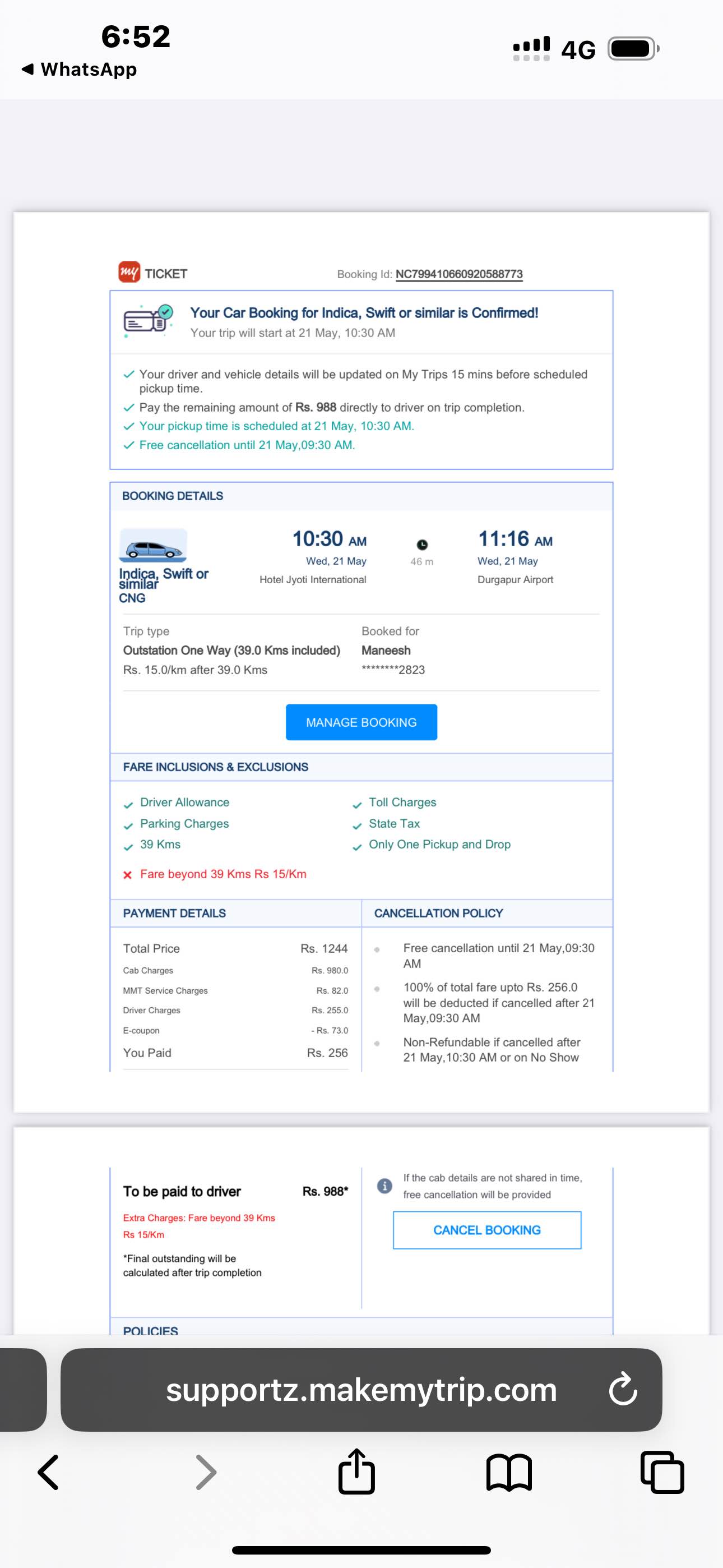The height and width of the screenshot is (1568, 723).
Task: Tap the supportz.makemytrip.com address bar
Action: click(361, 1390)
